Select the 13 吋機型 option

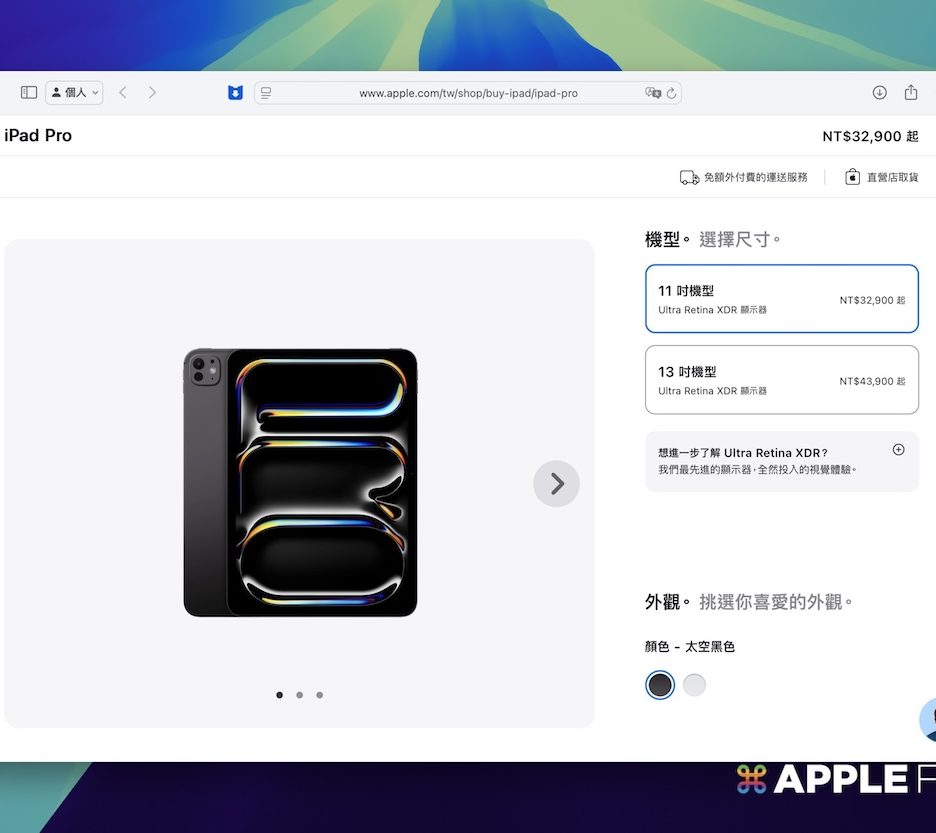tap(781, 380)
